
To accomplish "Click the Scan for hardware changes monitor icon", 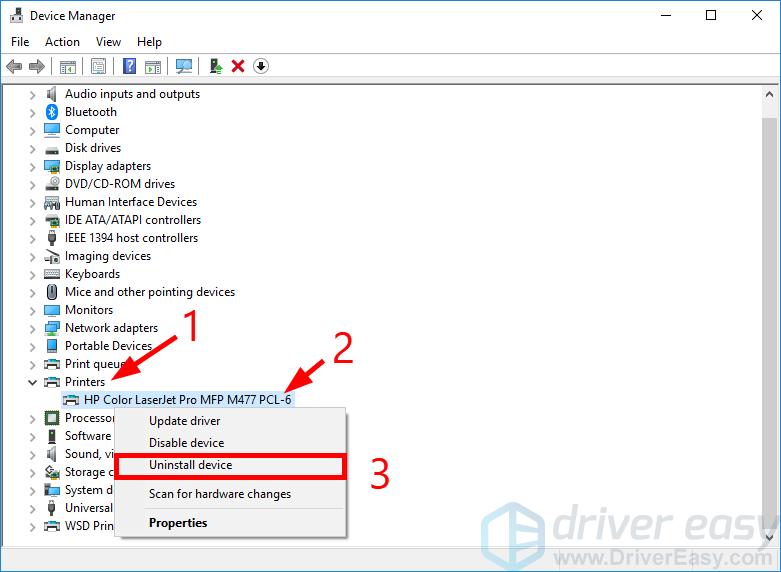I will click(x=184, y=66).
